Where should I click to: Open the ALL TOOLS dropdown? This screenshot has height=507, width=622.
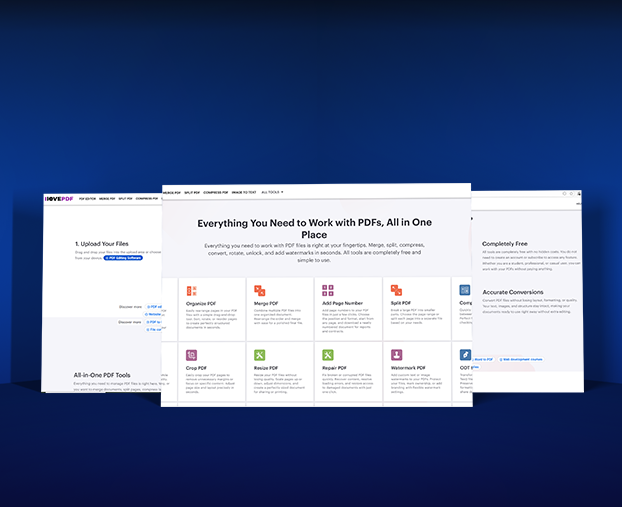coord(273,192)
